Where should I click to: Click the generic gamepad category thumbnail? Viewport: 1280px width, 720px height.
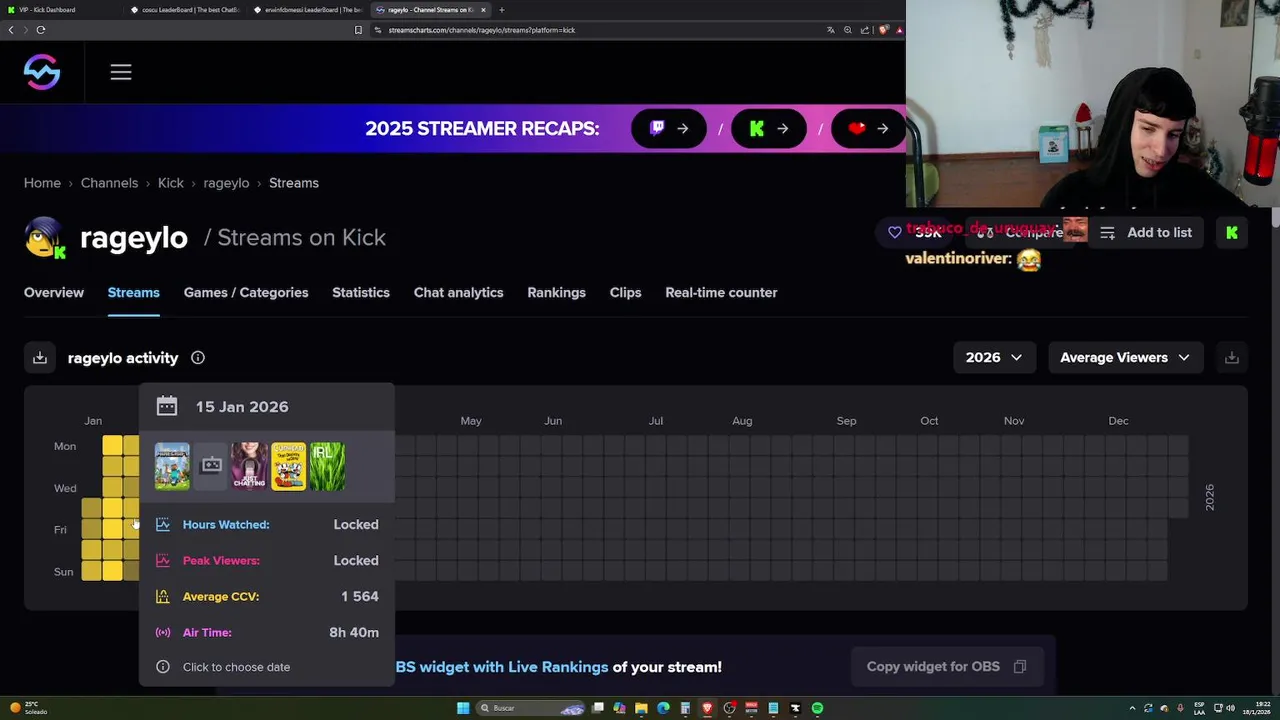211,466
